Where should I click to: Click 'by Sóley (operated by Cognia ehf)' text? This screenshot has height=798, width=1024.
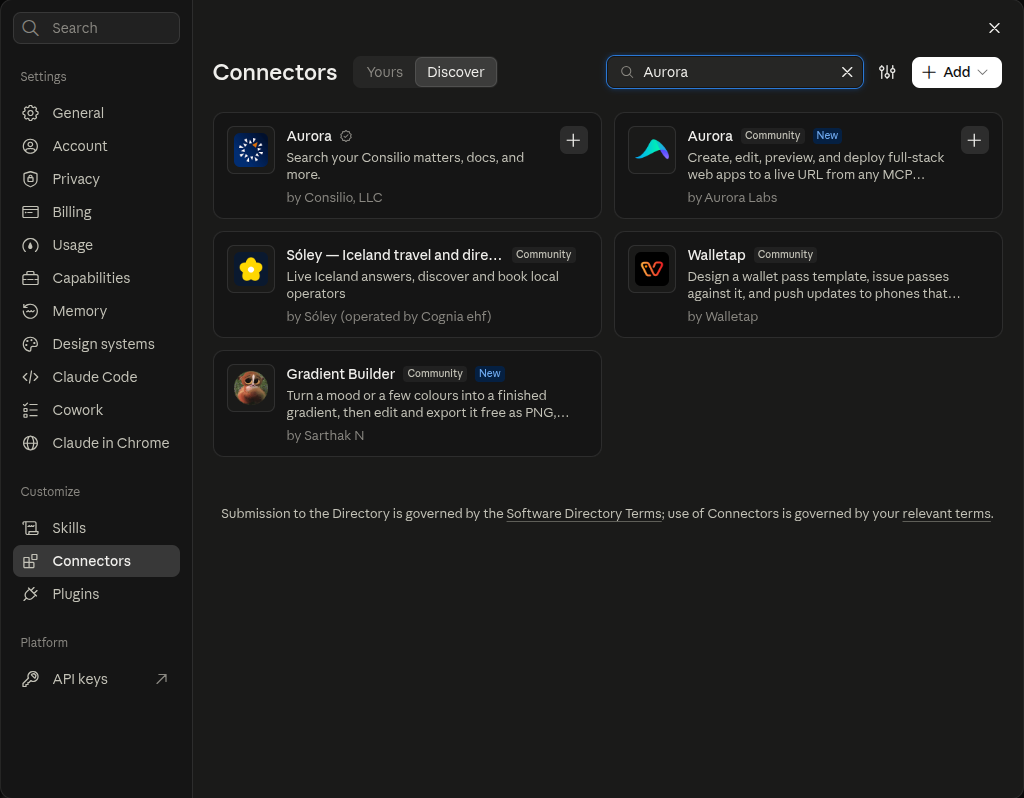point(389,316)
